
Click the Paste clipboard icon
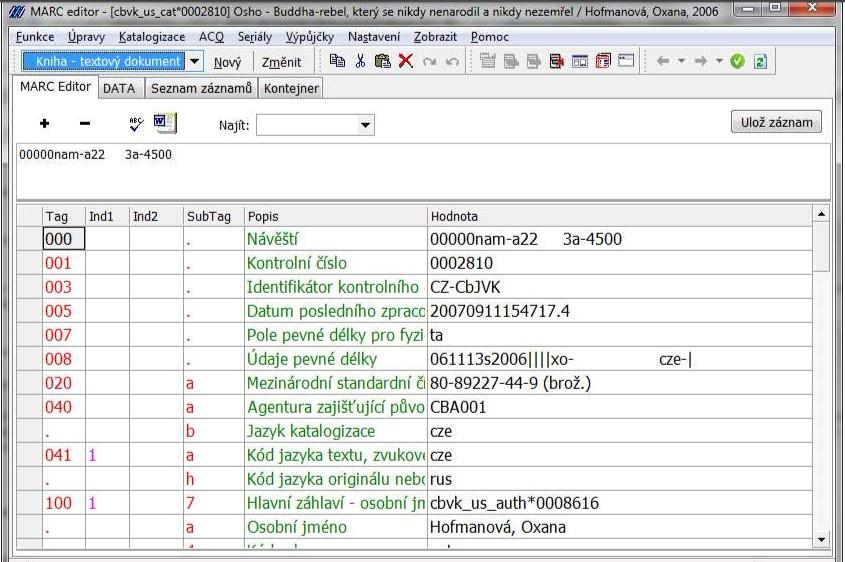[383, 61]
